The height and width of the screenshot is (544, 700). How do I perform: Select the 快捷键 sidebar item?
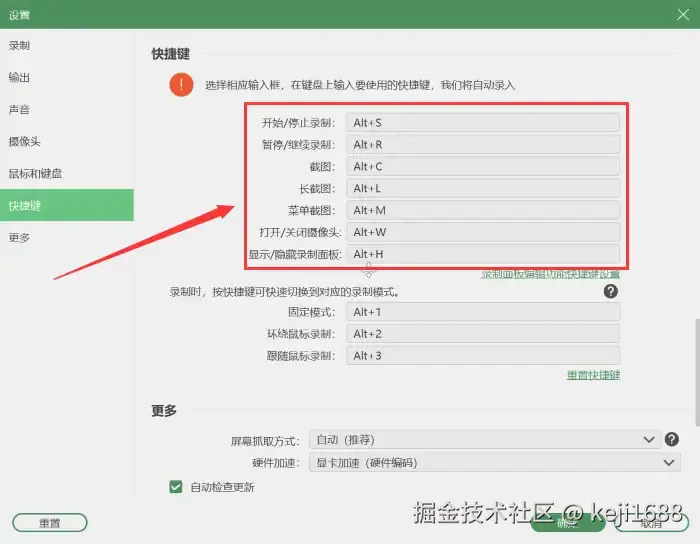pyautogui.click(x=67, y=205)
